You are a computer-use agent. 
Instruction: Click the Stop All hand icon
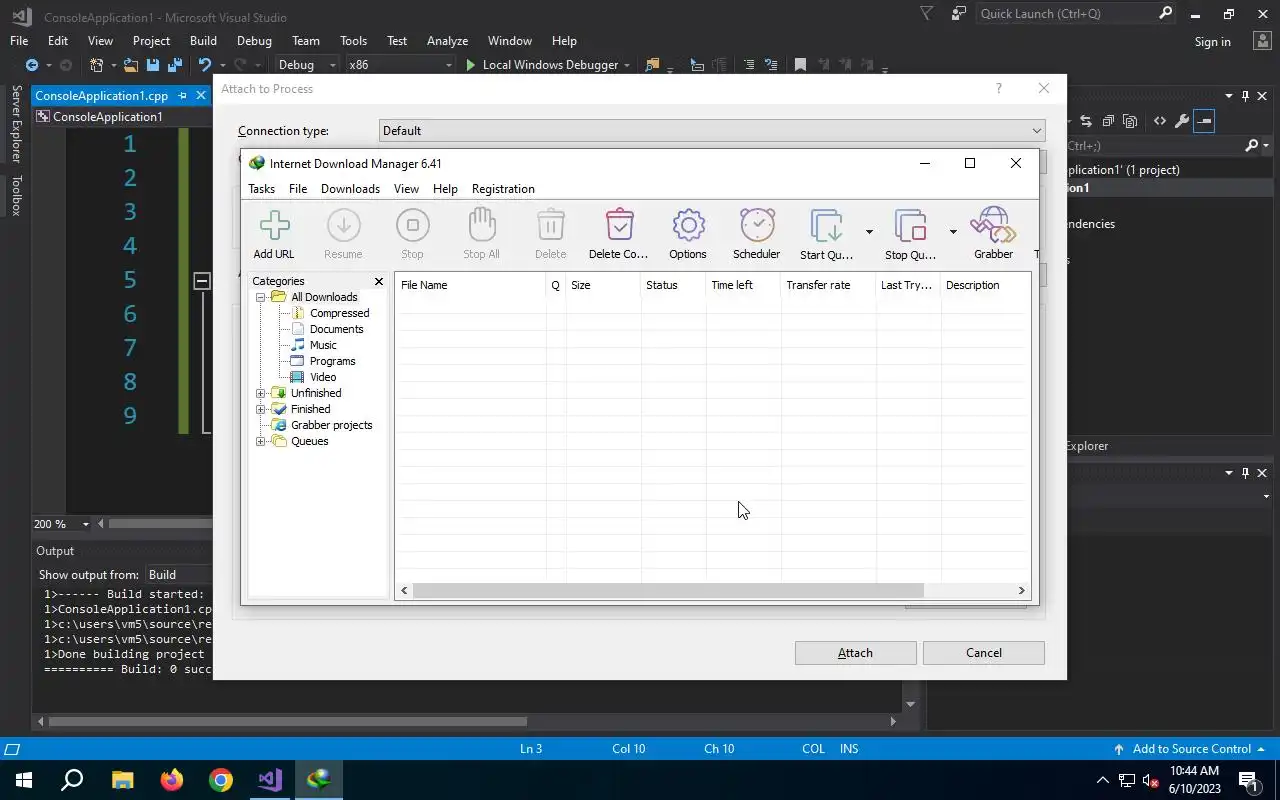pos(481,226)
